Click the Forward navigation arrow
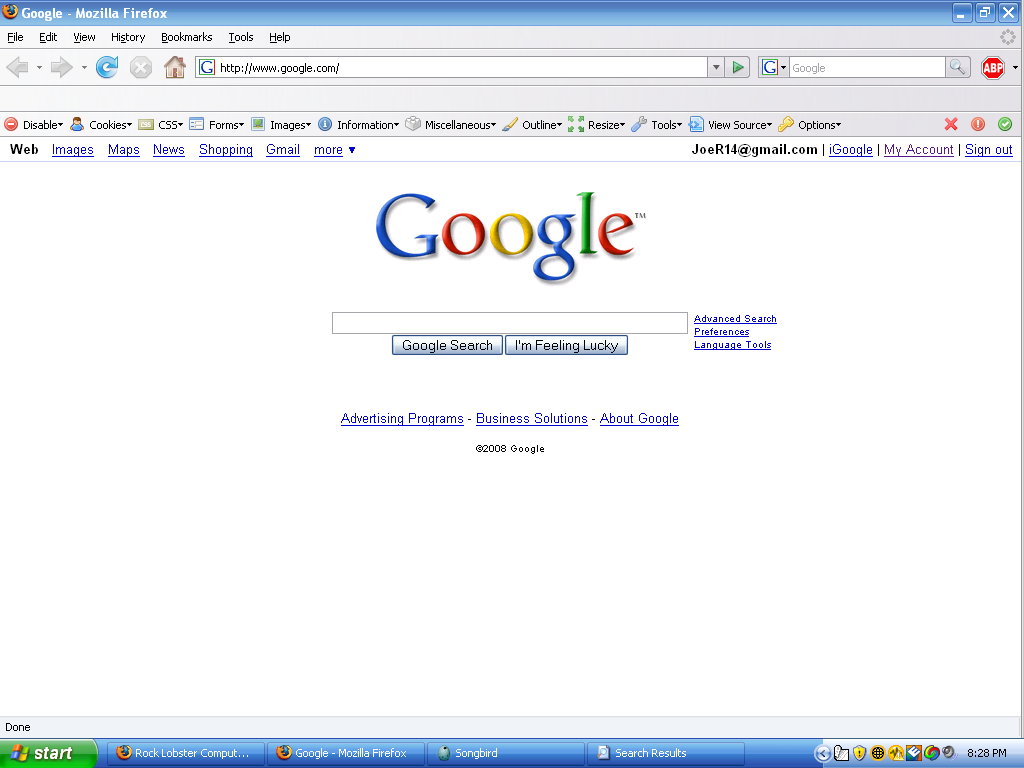 point(61,67)
